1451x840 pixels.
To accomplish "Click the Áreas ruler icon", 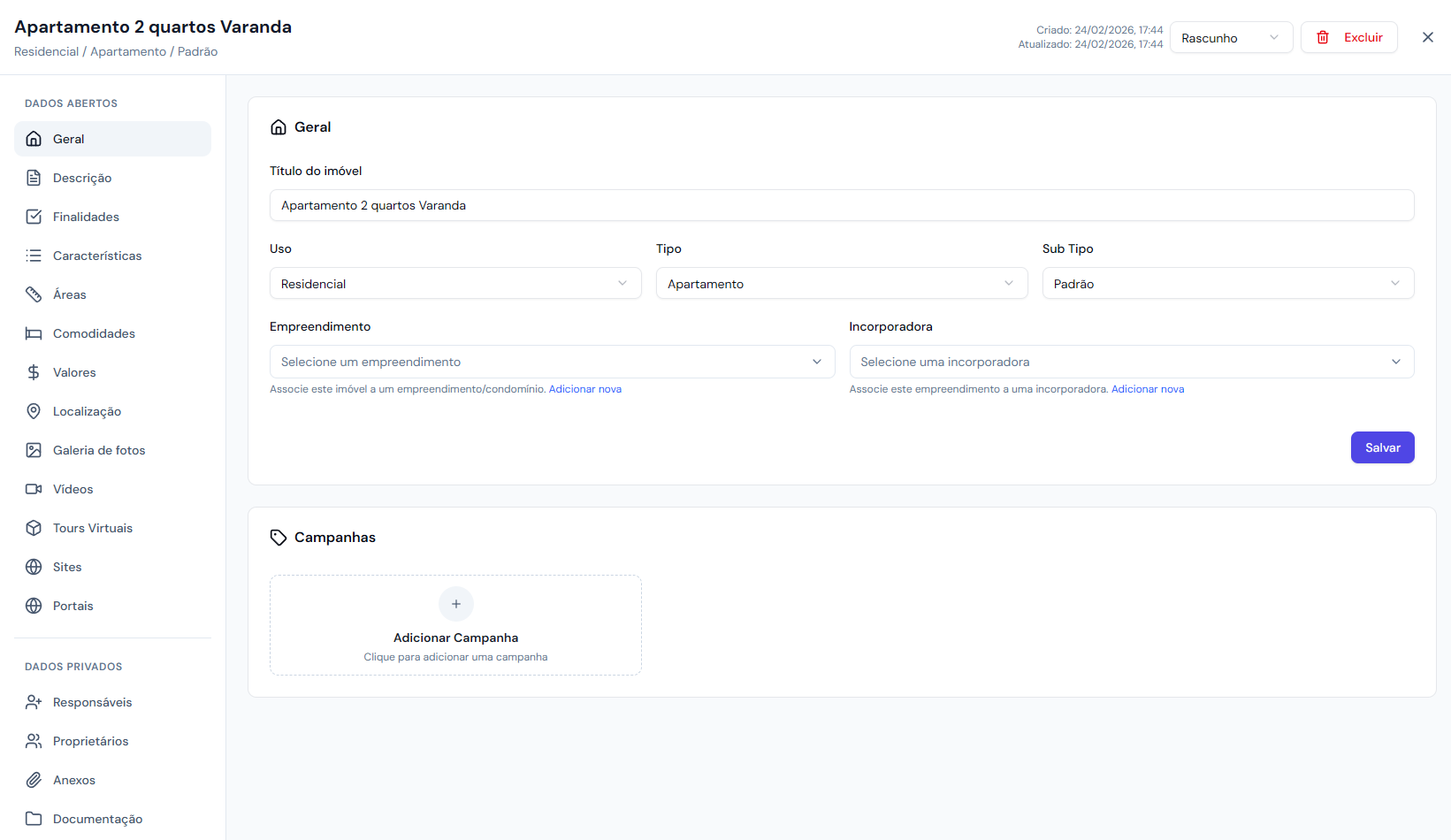I will click(34, 294).
